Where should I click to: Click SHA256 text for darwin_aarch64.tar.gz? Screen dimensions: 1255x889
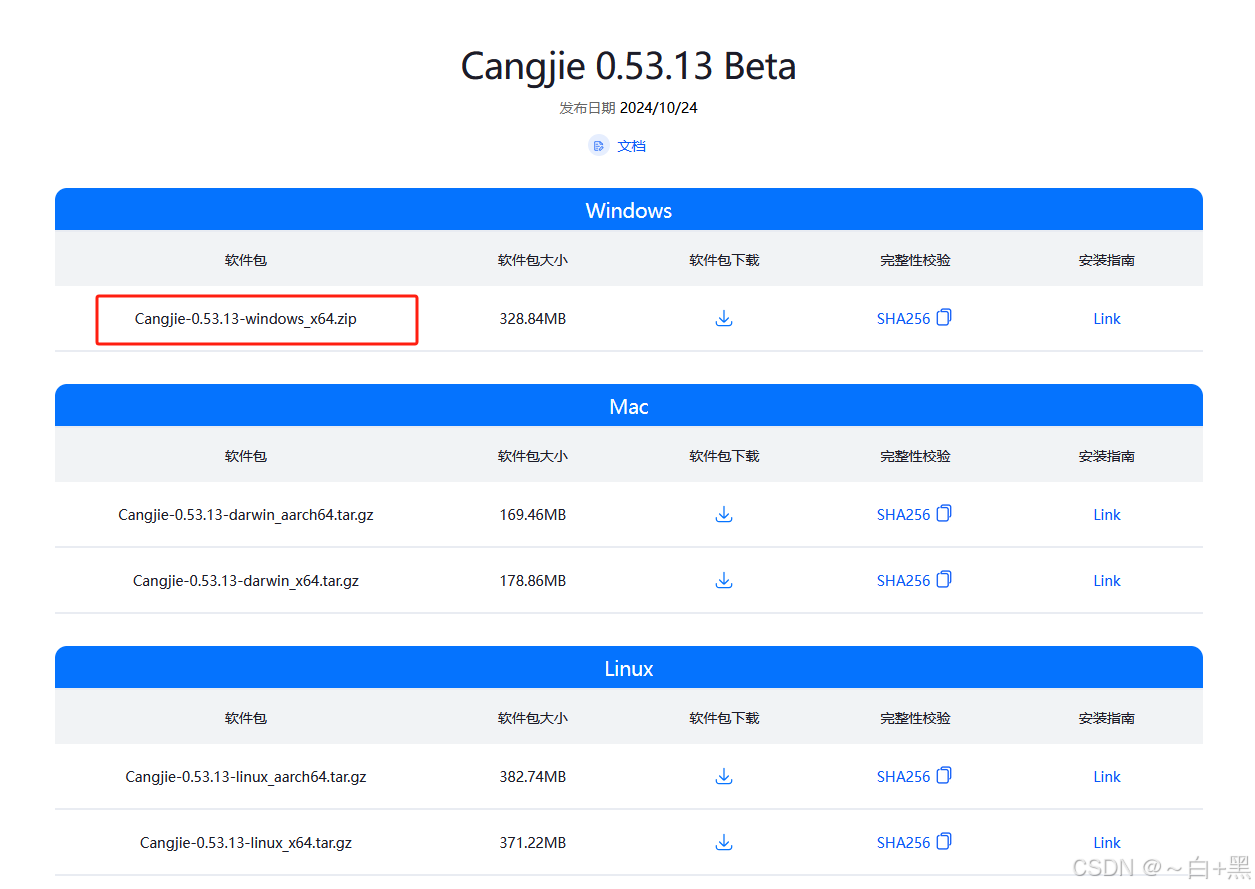(x=903, y=515)
